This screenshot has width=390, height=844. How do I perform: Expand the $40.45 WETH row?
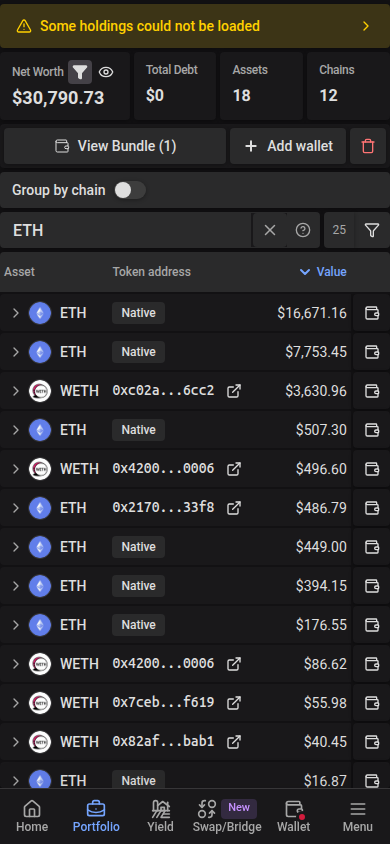pos(16,742)
